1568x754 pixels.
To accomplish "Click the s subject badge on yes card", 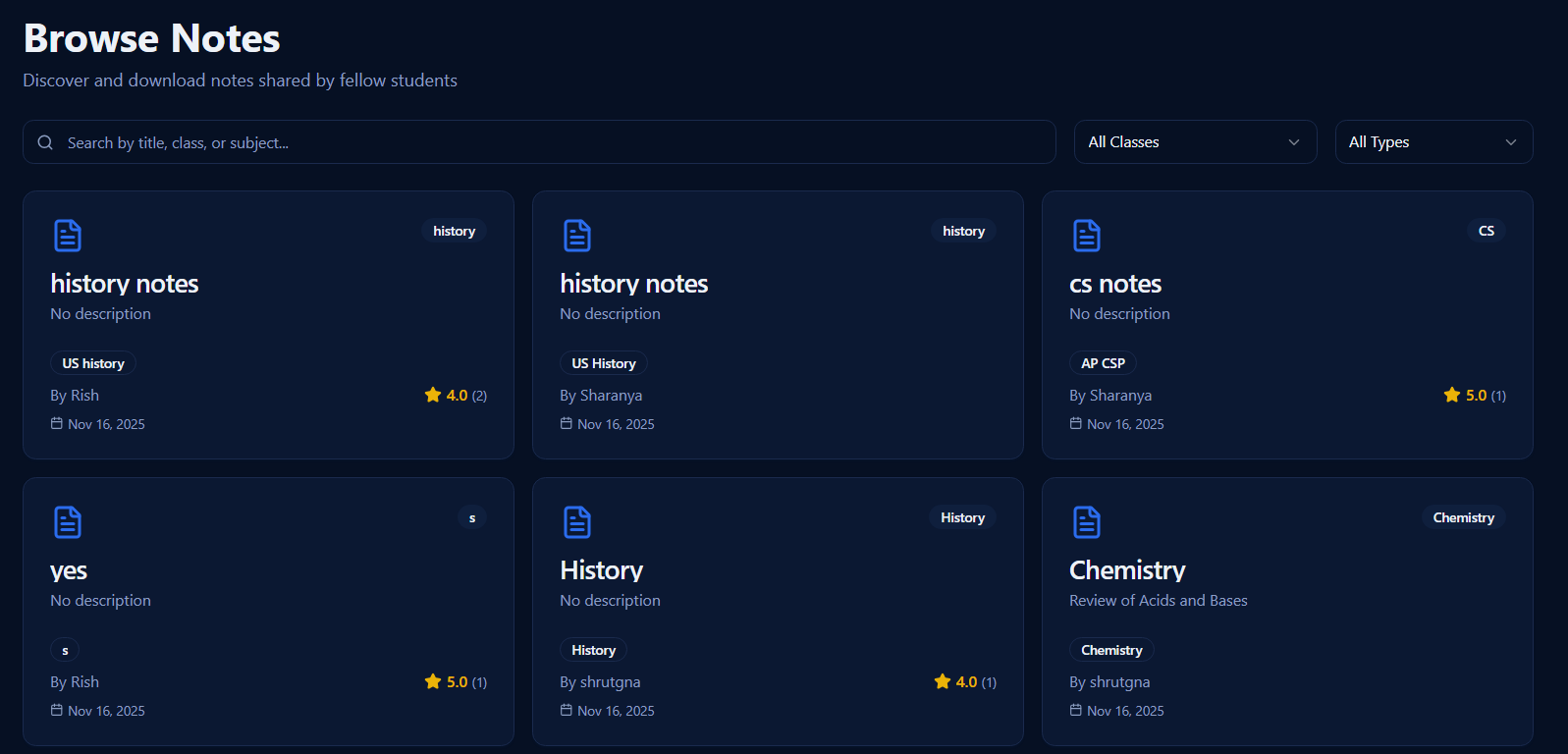I will [472, 517].
